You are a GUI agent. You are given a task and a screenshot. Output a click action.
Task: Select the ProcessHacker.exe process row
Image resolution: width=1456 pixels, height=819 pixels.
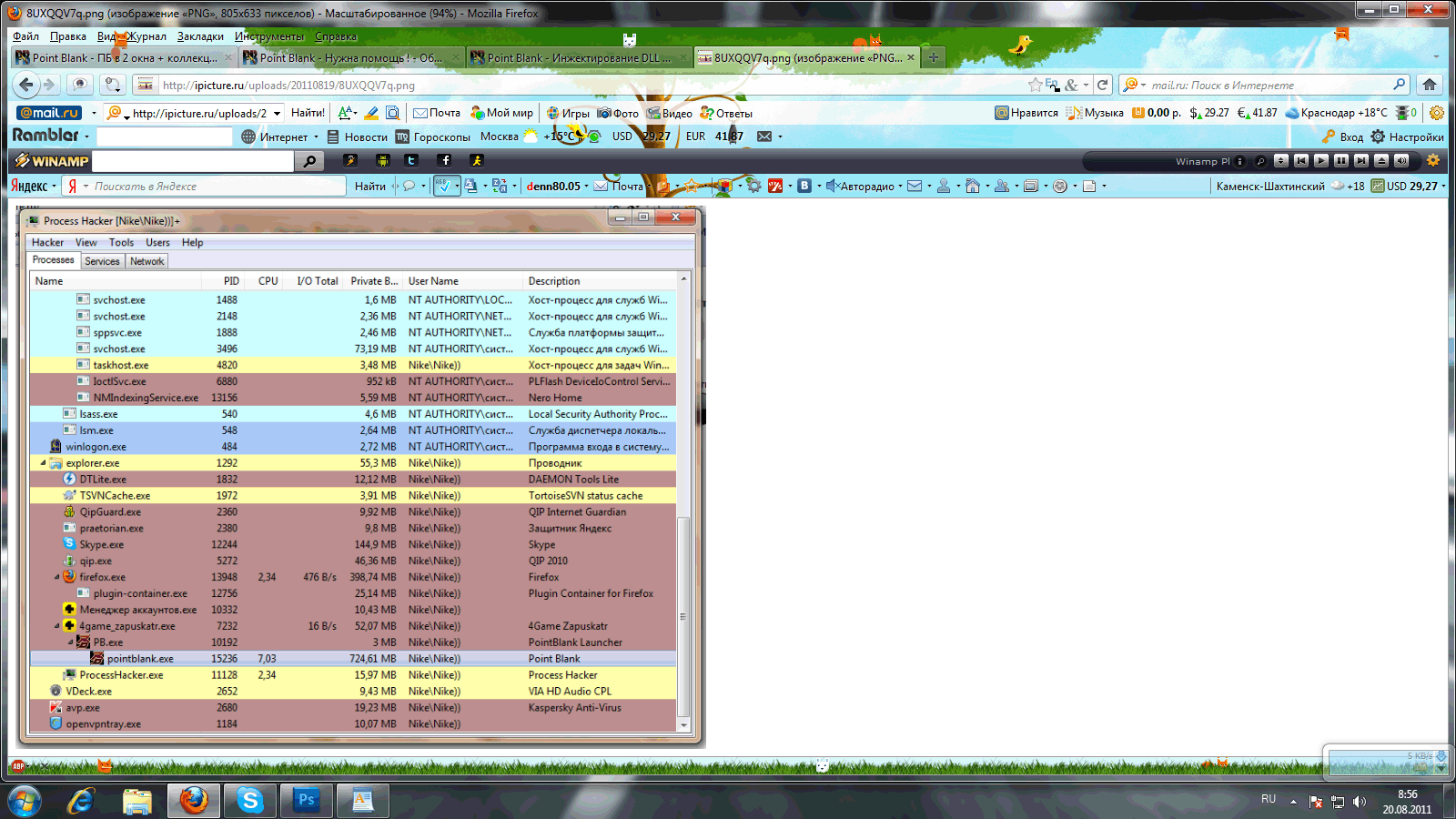(353, 675)
